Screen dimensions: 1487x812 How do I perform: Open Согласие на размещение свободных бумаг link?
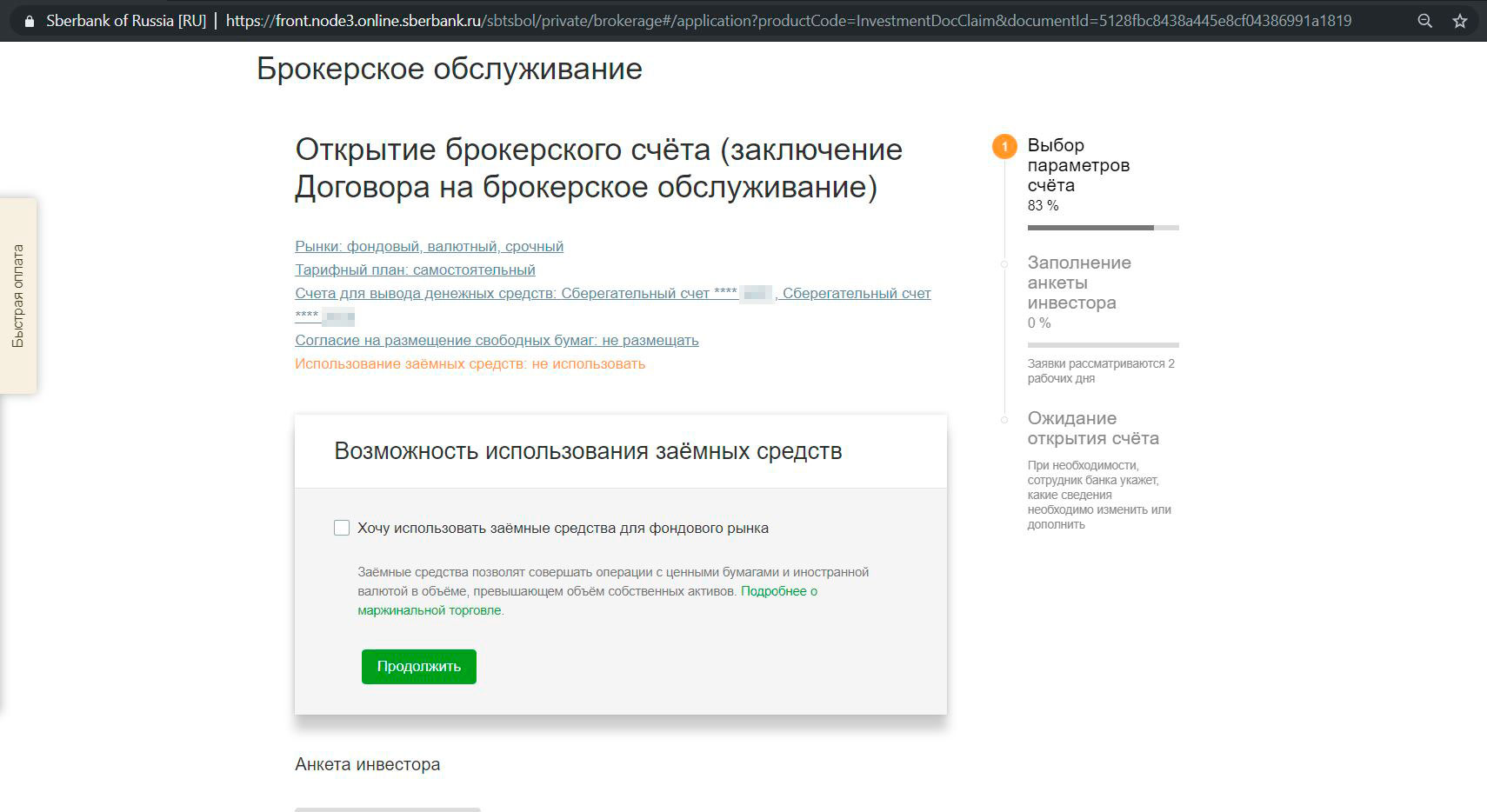coord(497,340)
